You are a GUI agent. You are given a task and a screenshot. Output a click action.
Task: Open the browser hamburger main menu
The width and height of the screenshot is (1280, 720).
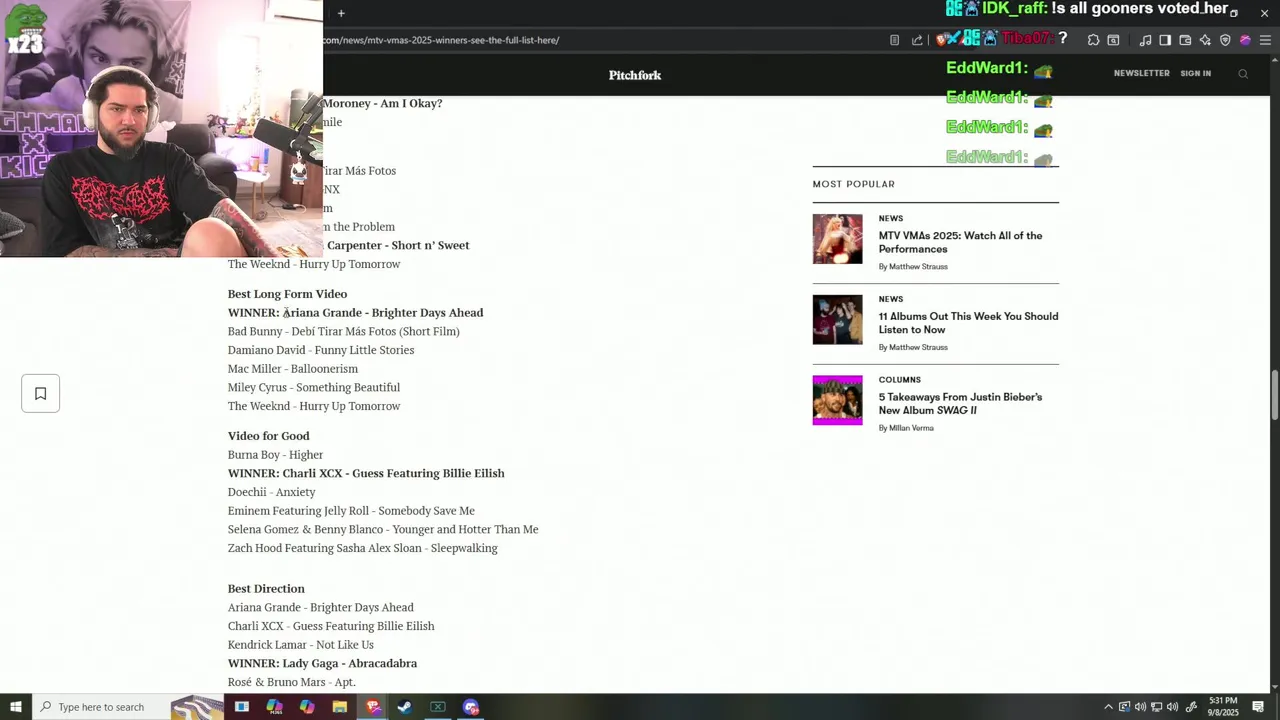pyautogui.click(x=1265, y=40)
